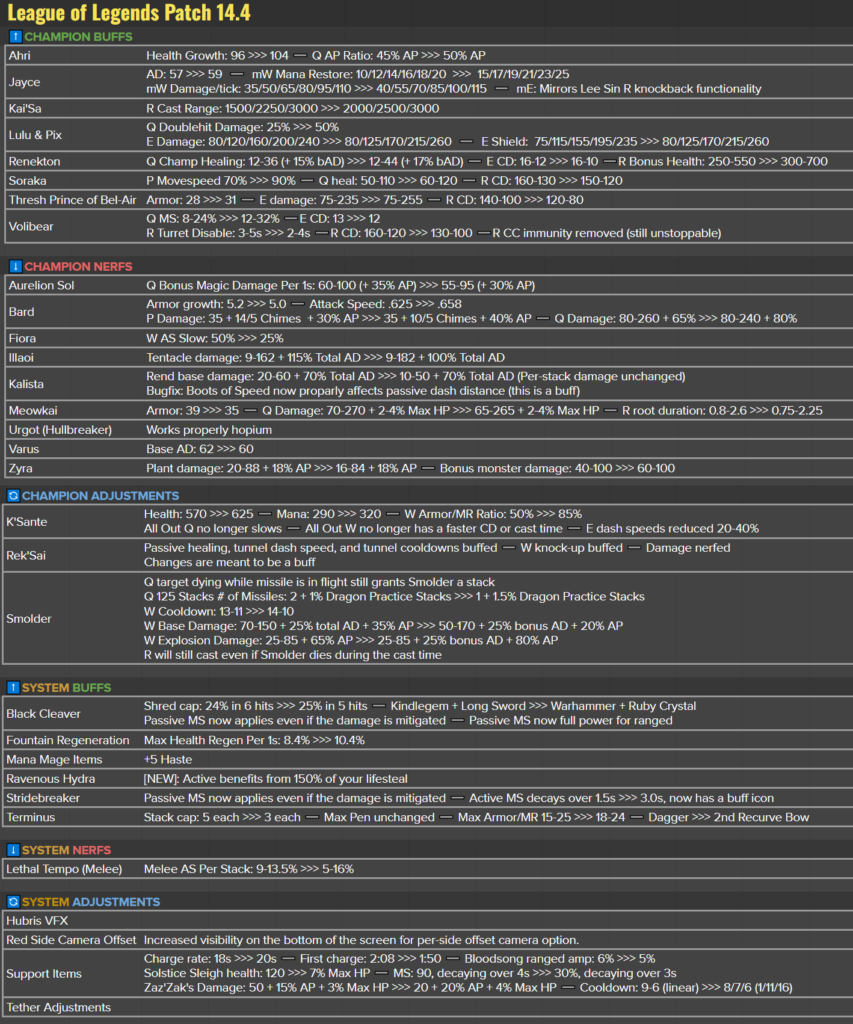
Task: Click the 'Fountain Regeneration' row label
Action: pyautogui.click(x=68, y=740)
